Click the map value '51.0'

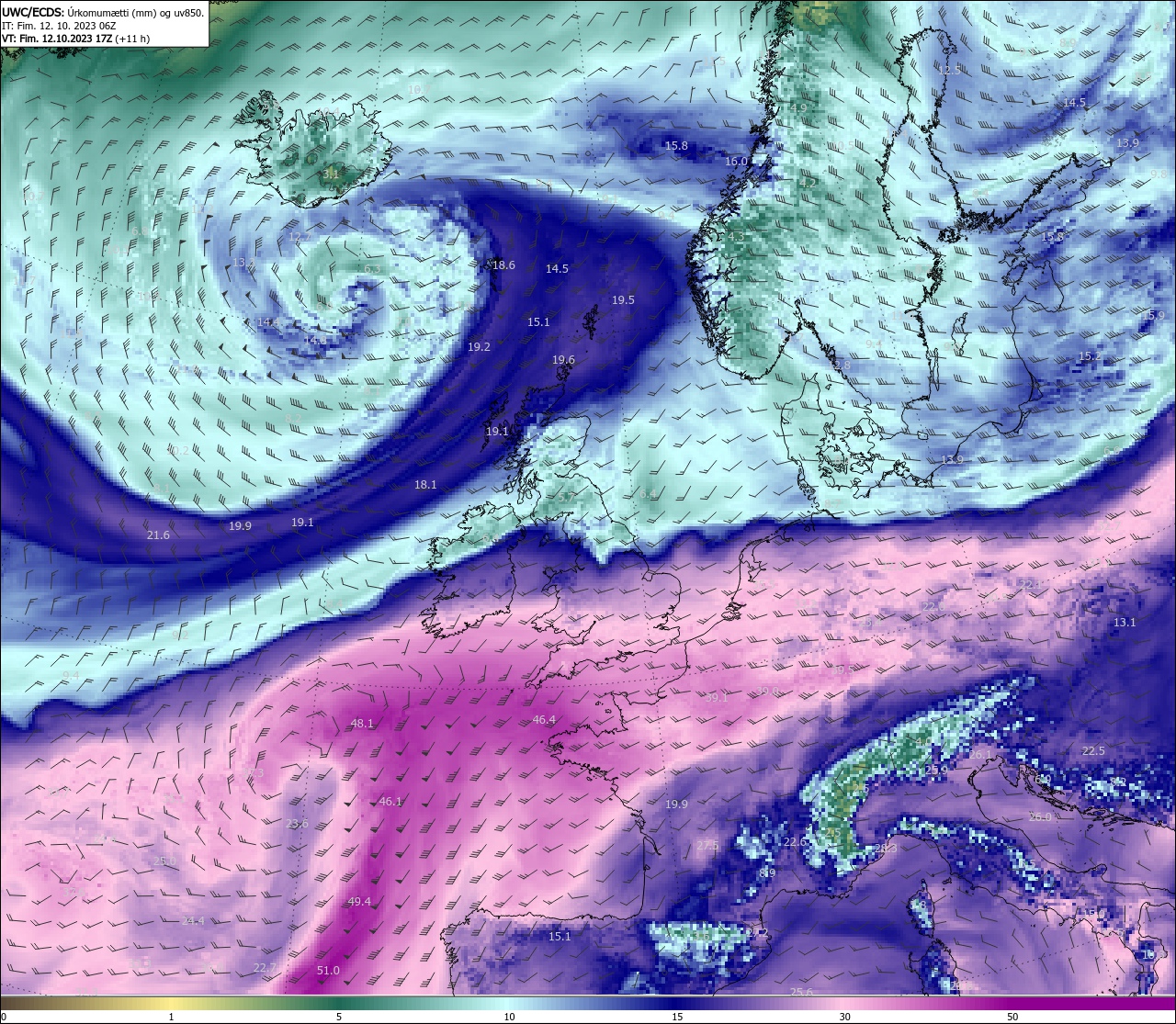point(328,970)
